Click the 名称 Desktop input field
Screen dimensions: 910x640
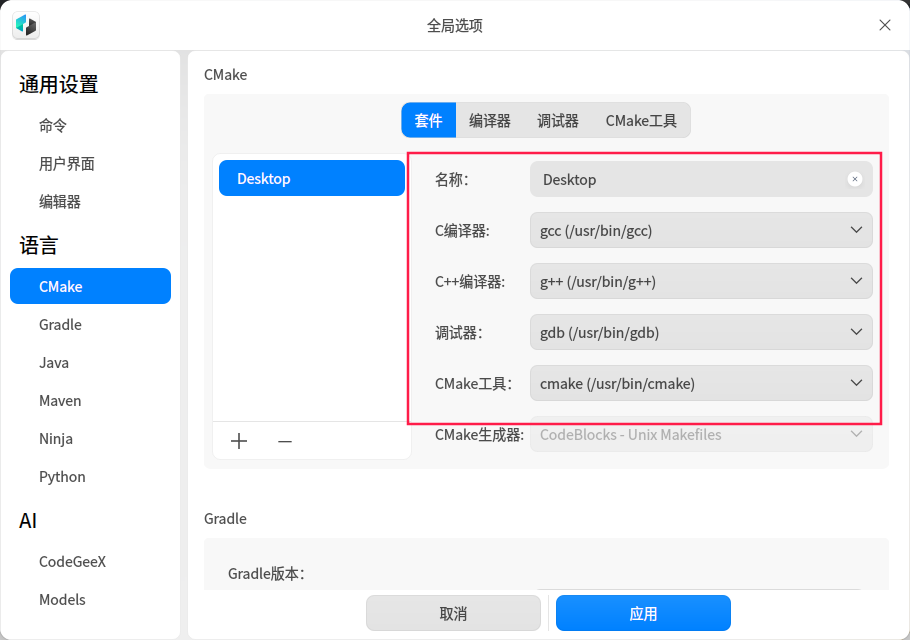click(701, 179)
